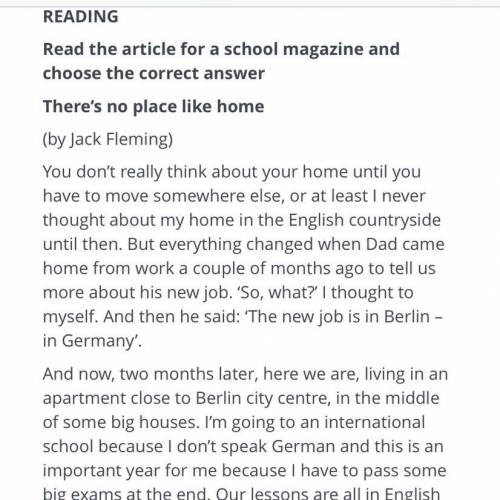Click the line starting 'You don't really think'
The width and height of the screenshot is (500, 500).
coord(232,172)
